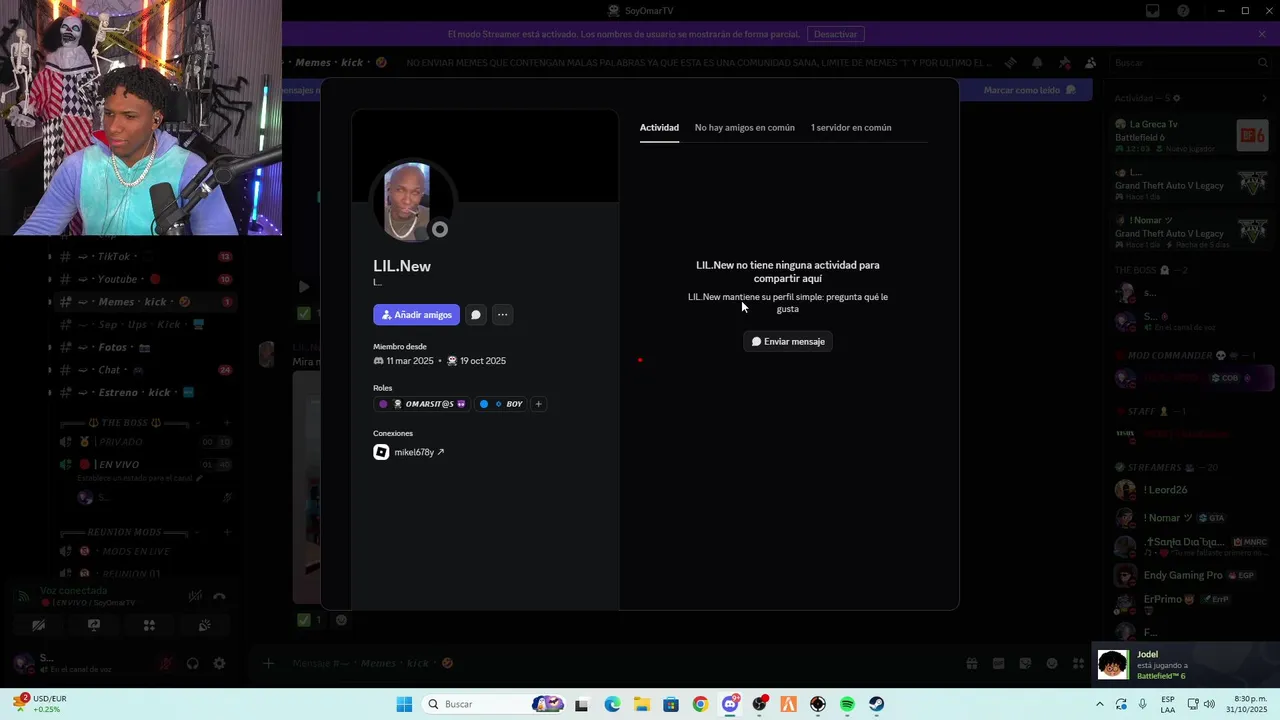Select the BOY role chip
The height and width of the screenshot is (720, 1280).
(501, 404)
